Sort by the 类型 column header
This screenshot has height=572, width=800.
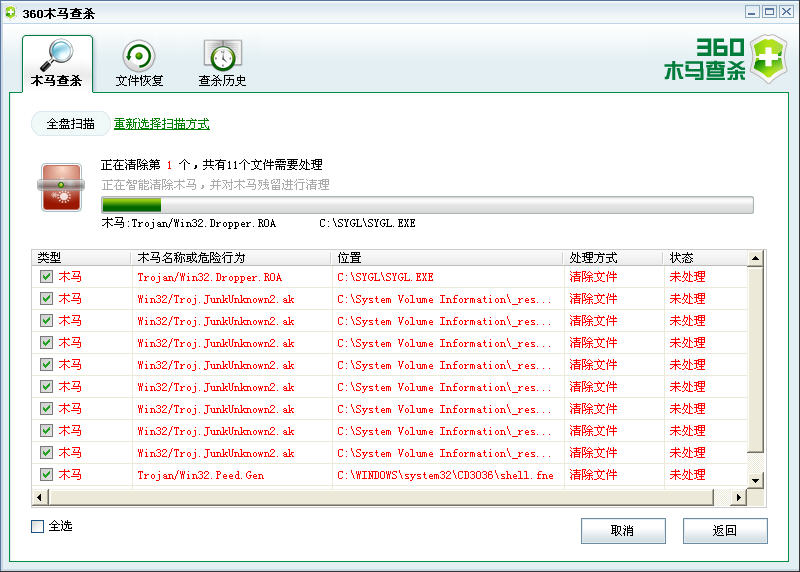pos(82,258)
